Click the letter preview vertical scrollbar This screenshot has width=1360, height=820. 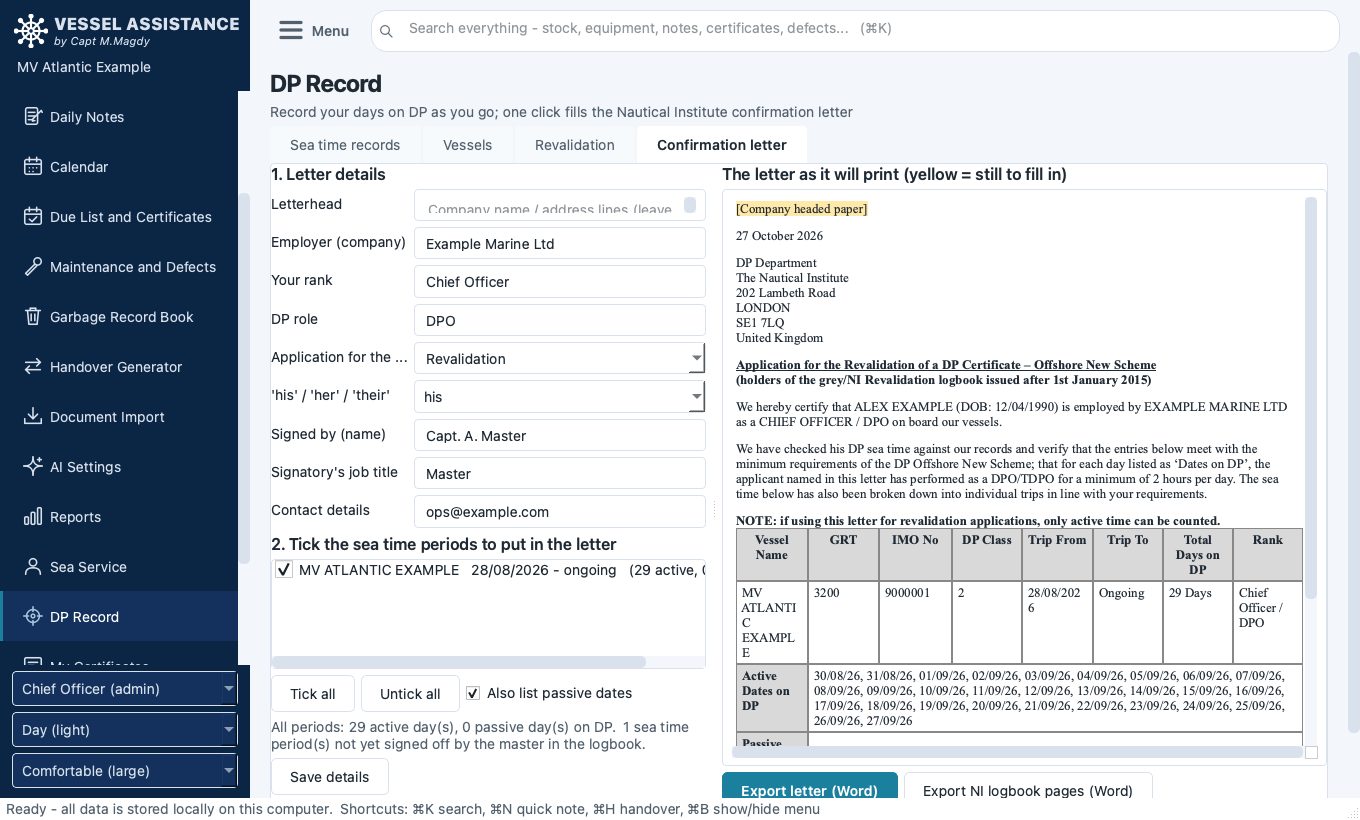click(x=1311, y=398)
